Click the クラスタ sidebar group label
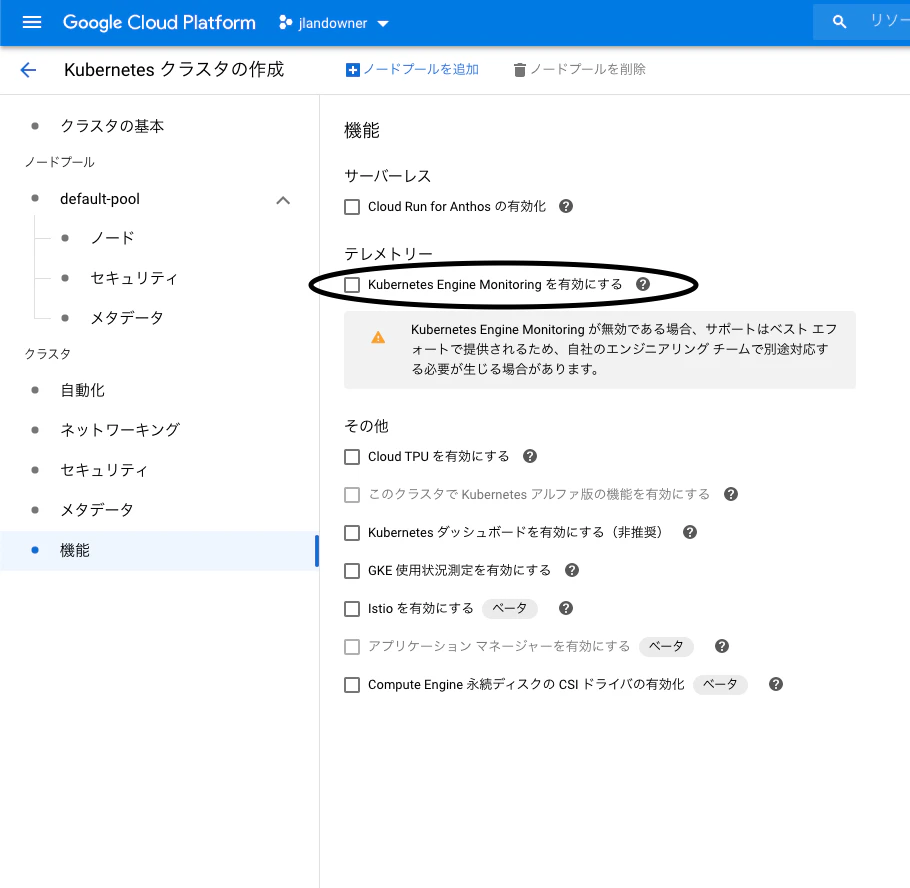910x888 pixels. (48, 354)
